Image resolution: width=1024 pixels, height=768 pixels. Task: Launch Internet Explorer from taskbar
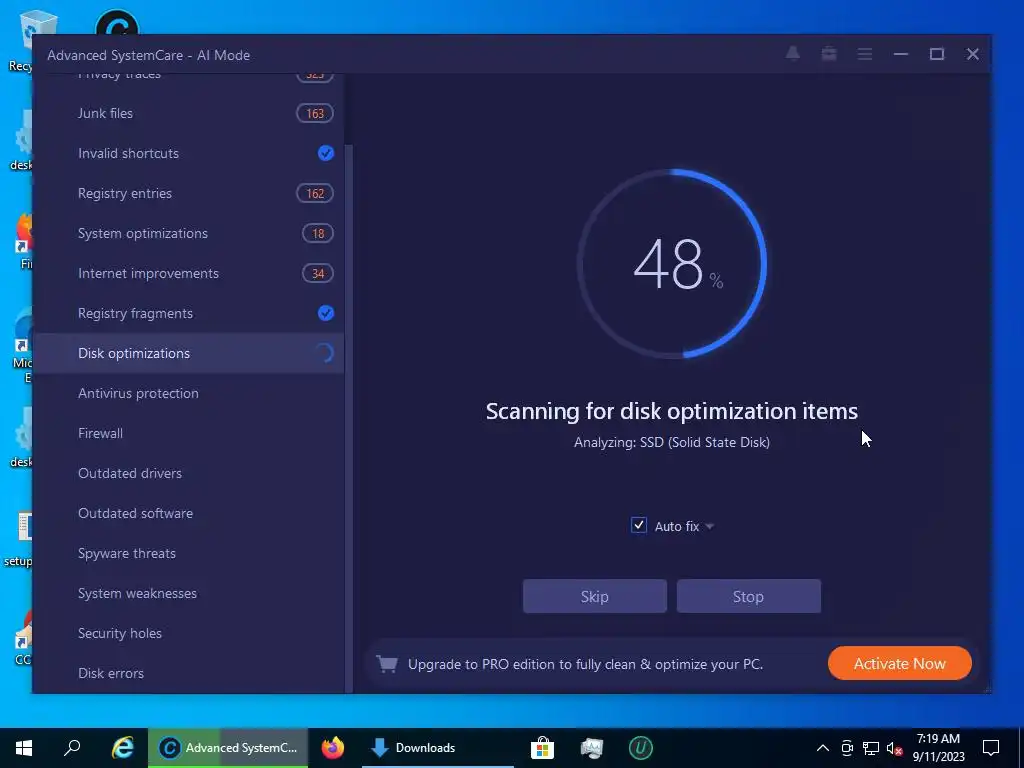122,748
